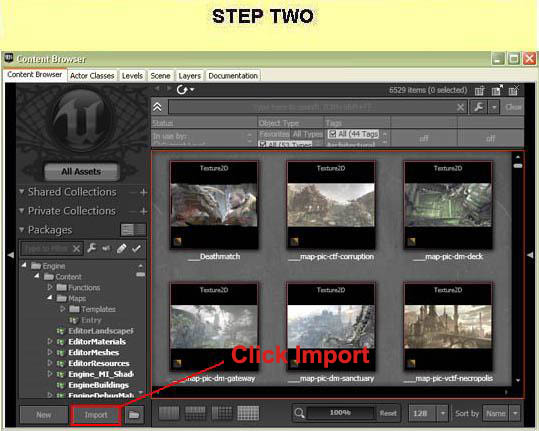This screenshot has height=431, width=539.
Task: Open the _Deathmatch texture thumbnail
Action: tap(214, 205)
